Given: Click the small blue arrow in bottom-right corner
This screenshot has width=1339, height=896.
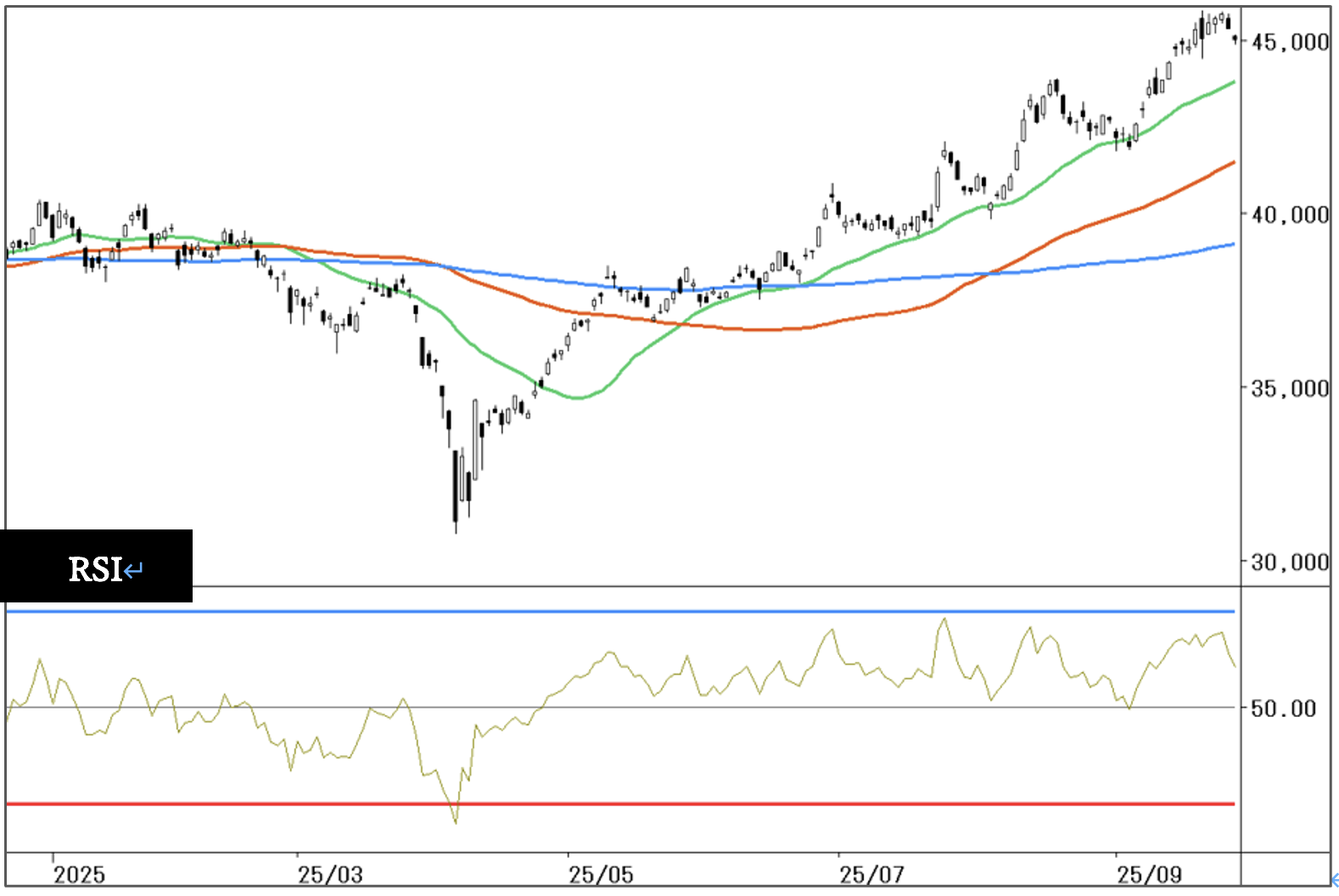Looking at the screenshot, I should [1334, 880].
